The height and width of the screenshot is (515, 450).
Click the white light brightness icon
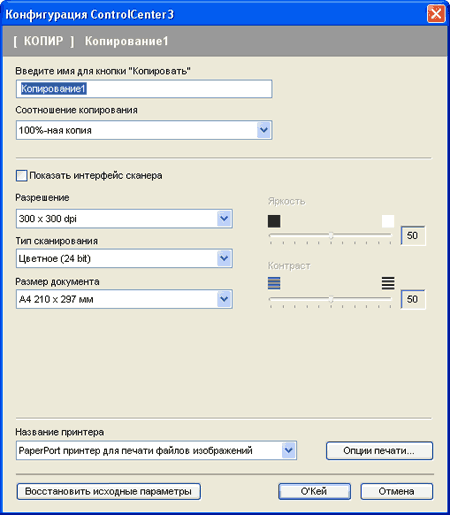(x=388, y=221)
